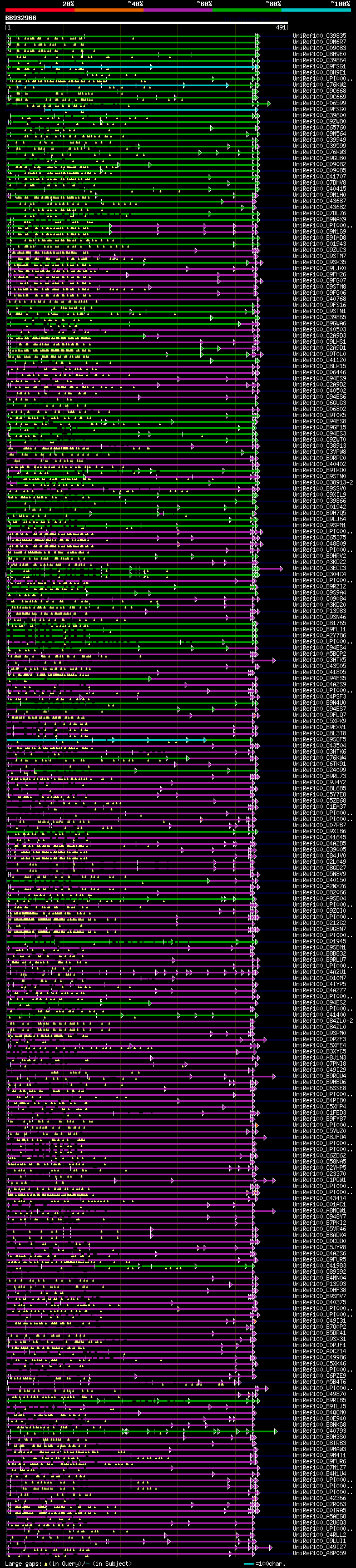The height and width of the screenshot is (1568, 356).
Task: Click the cyan ~100% identity legend segment
Action: (x=316, y=10)
